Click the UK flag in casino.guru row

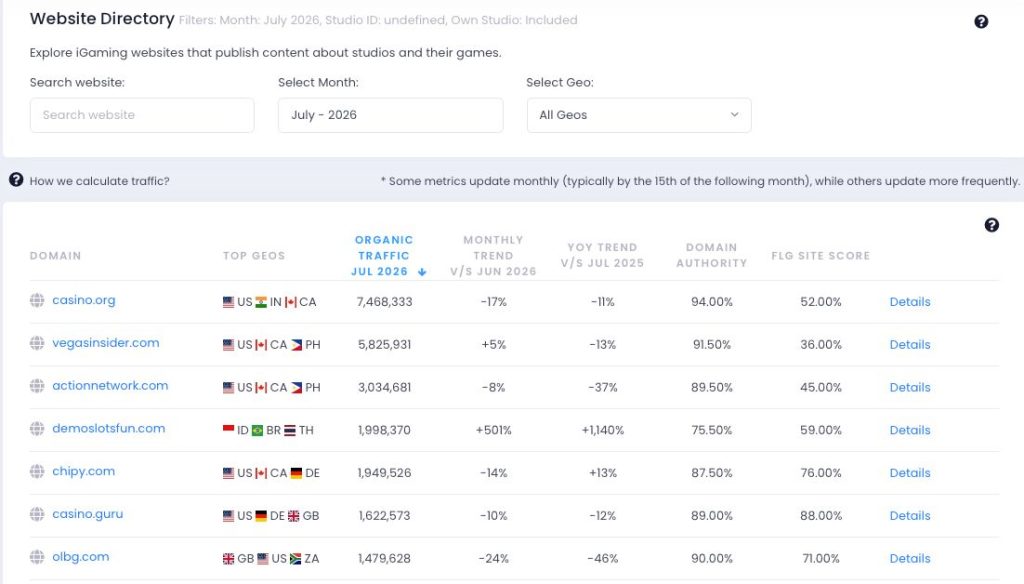[294, 516]
